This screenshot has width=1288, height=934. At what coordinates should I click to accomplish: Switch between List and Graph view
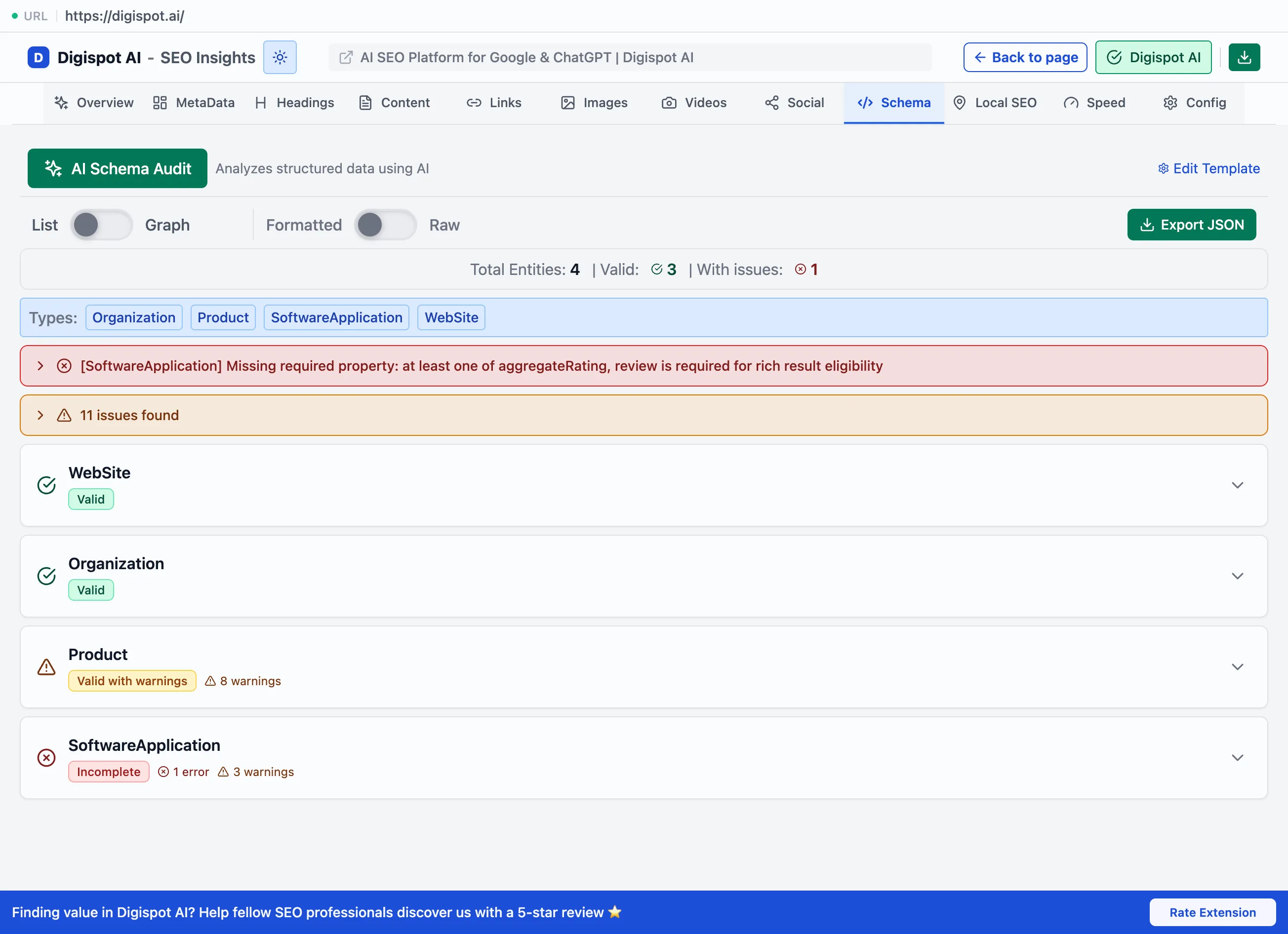coord(102,225)
